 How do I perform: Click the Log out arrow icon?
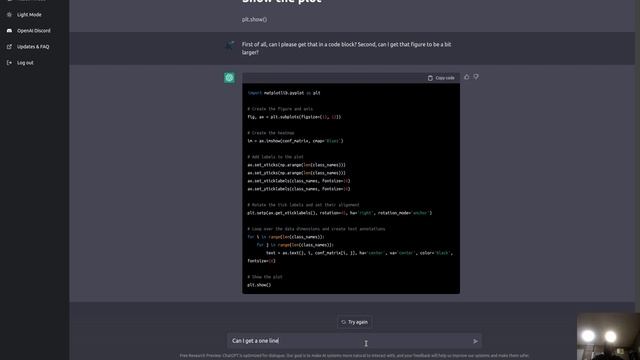(x=9, y=63)
